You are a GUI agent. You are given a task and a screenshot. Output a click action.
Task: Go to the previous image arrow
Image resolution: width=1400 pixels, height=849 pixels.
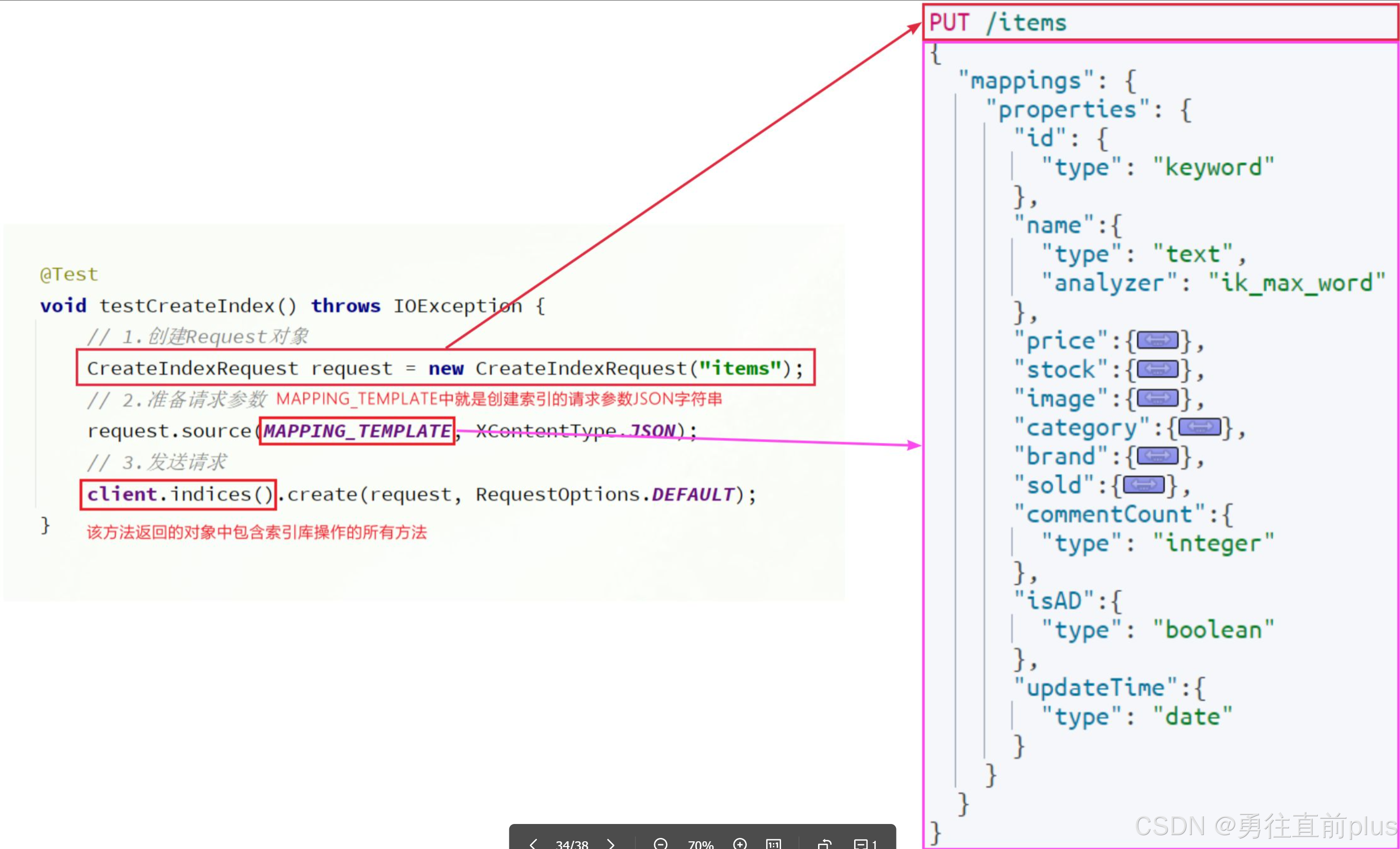click(x=533, y=844)
